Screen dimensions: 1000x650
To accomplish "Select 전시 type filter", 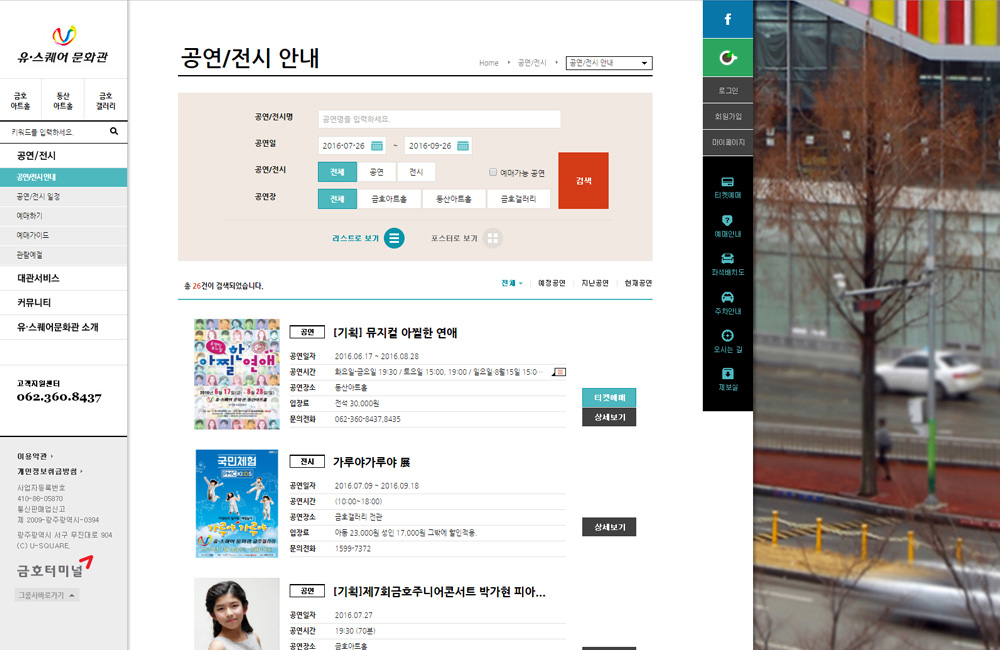I will point(416,172).
